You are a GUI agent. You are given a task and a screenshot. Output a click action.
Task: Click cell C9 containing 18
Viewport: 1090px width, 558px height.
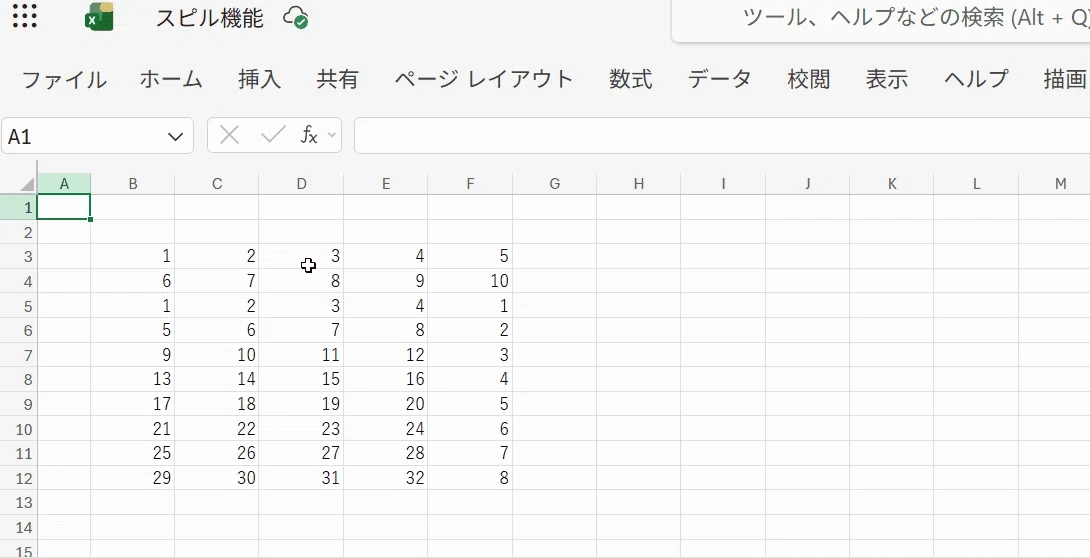(x=217, y=404)
